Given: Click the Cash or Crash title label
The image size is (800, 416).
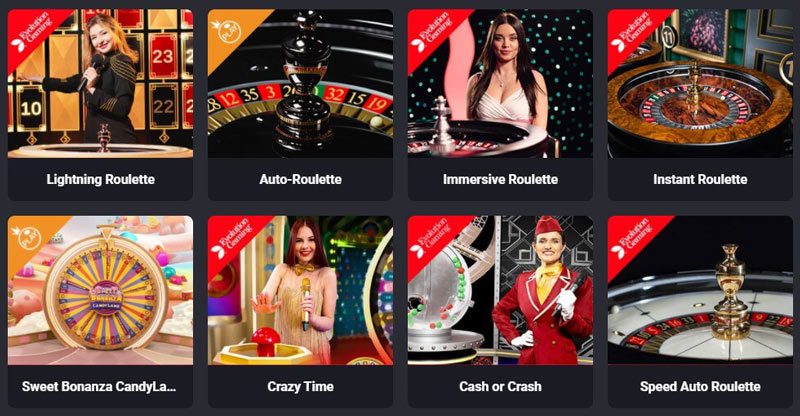Looking at the screenshot, I should tap(501, 386).
